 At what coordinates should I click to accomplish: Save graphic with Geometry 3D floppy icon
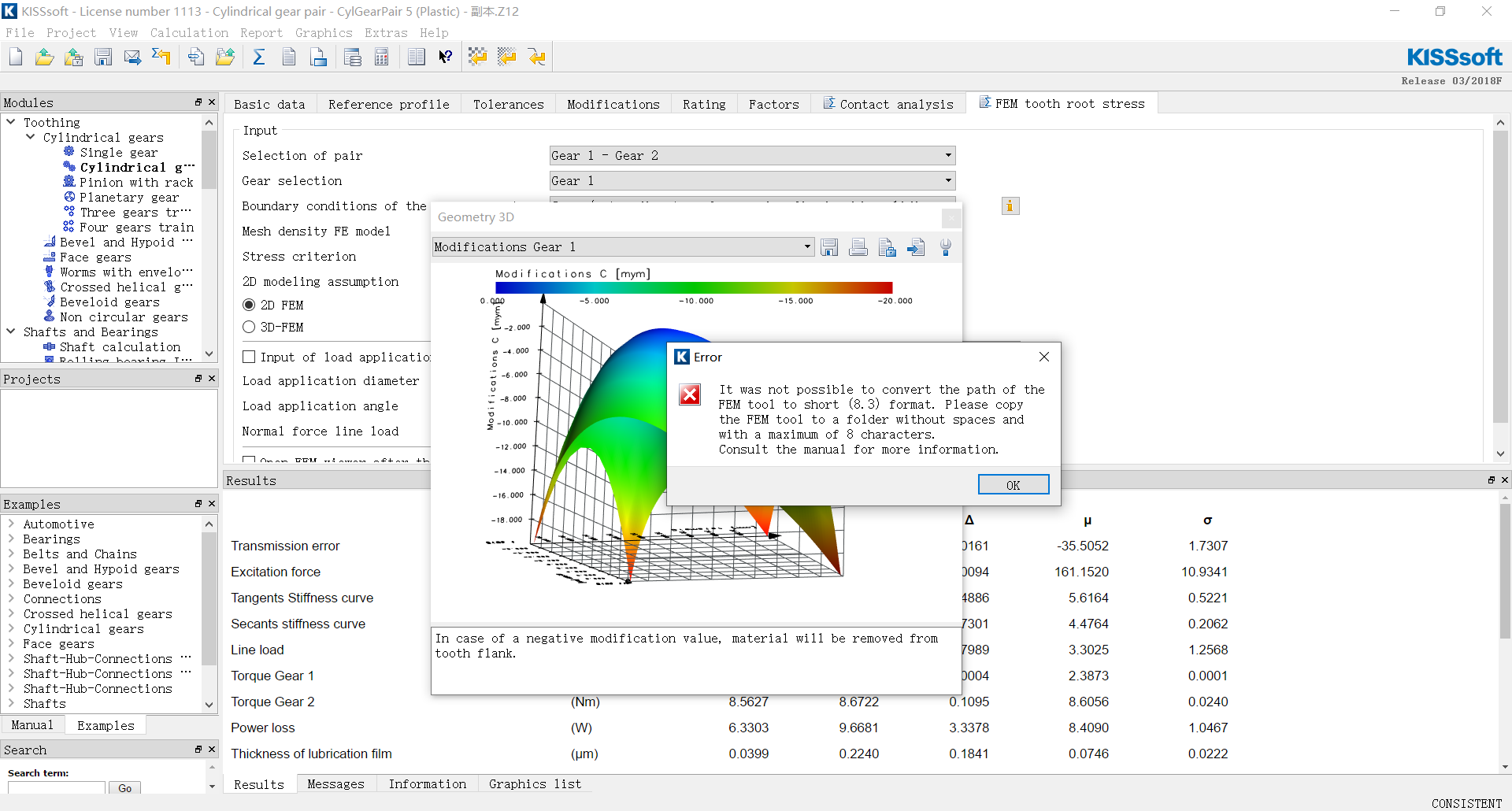click(x=829, y=248)
